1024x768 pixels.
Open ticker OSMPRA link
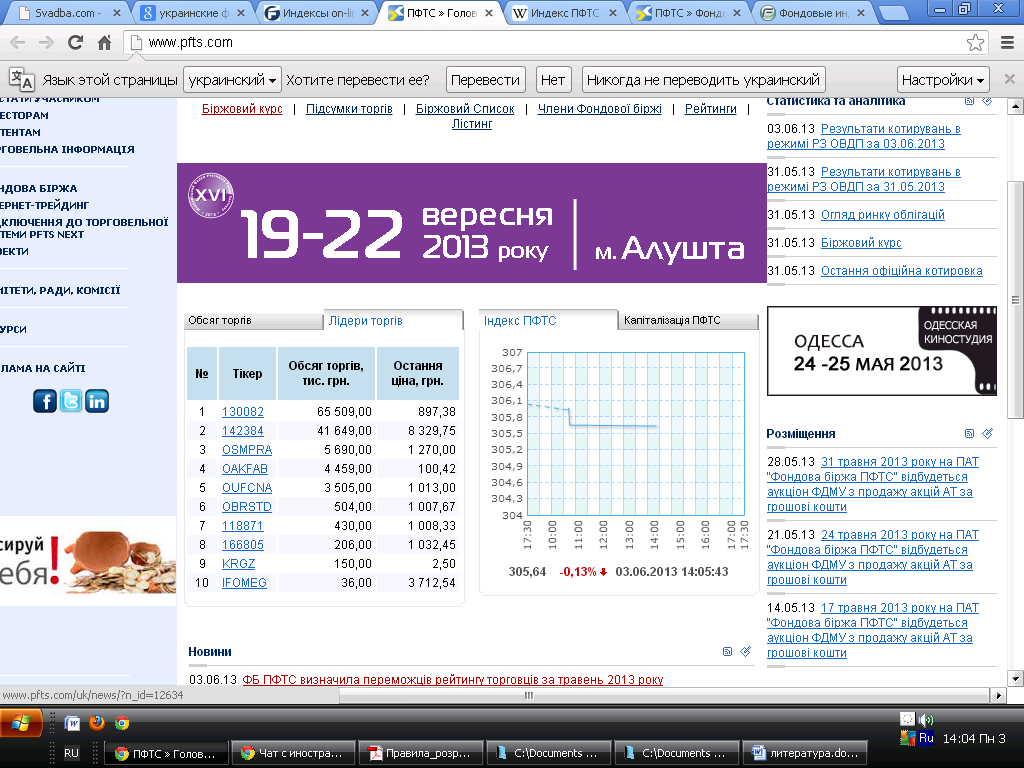click(247, 449)
